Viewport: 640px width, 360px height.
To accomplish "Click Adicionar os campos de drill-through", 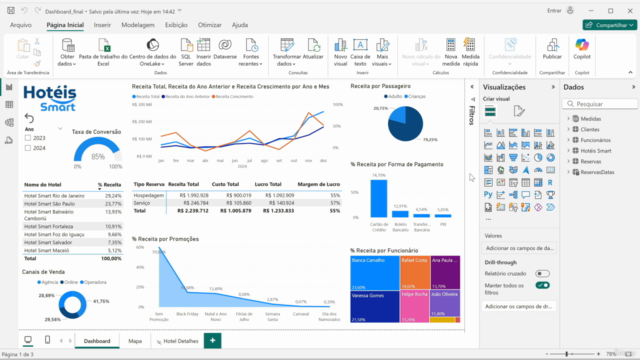I will pyautogui.click(x=519, y=306).
